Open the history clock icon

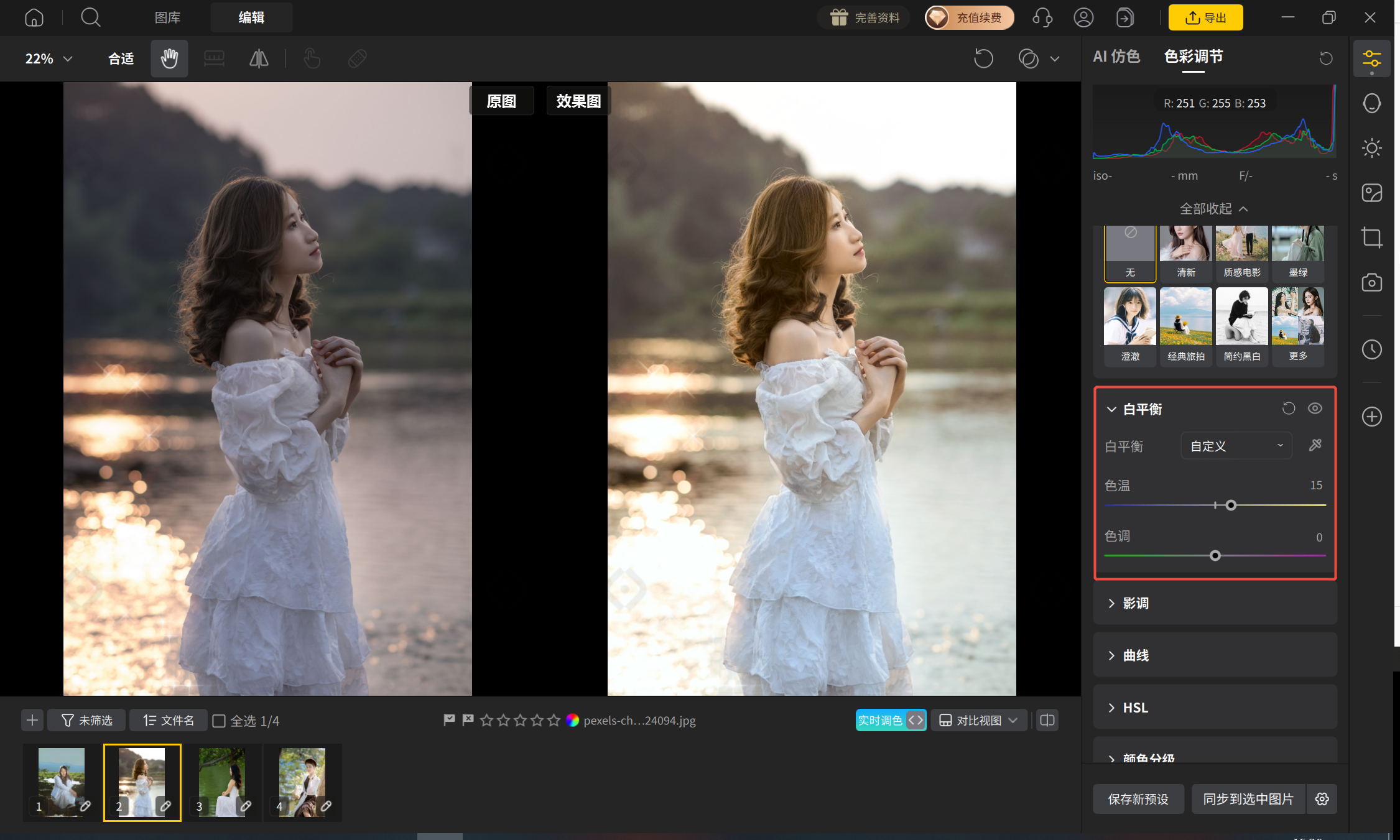pyautogui.click(x=1371, y=349)
